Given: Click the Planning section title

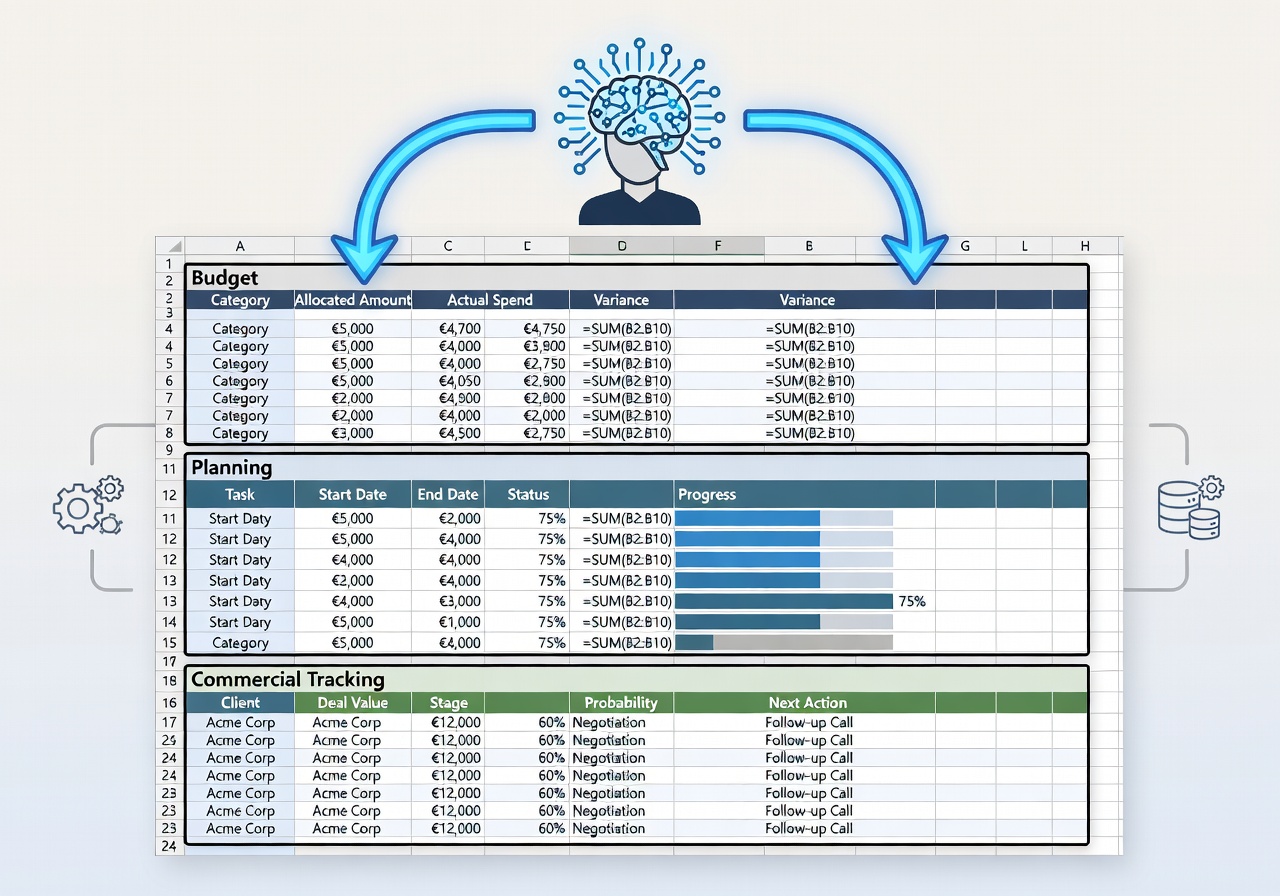Looking at the screenshot, I should click(231, 467).
